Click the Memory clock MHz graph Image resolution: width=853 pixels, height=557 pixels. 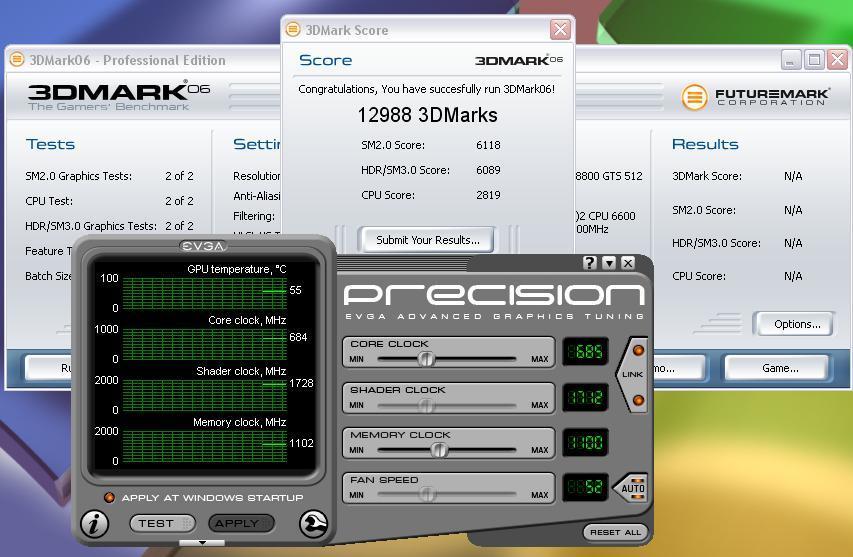pyautogui.click(x=205, y=446)
